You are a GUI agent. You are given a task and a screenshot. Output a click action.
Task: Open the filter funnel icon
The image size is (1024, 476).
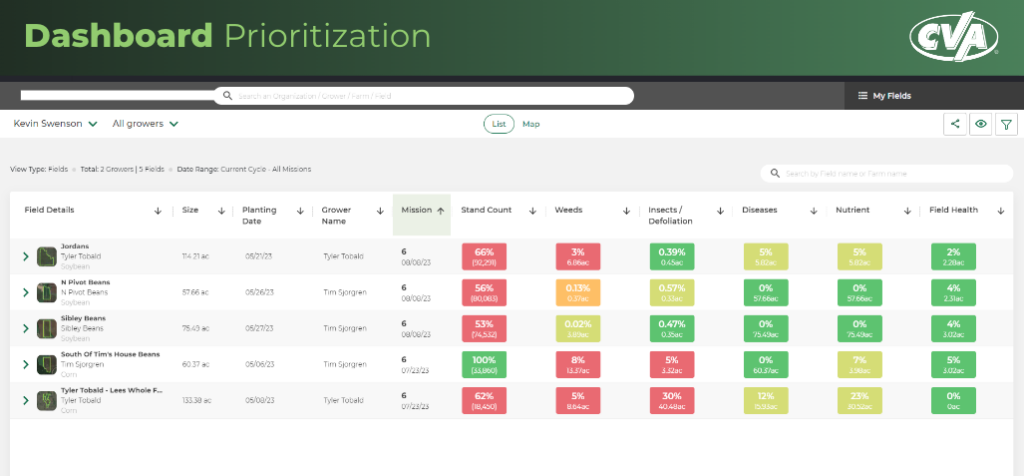pyautogui.click(x=1006, y=124)
